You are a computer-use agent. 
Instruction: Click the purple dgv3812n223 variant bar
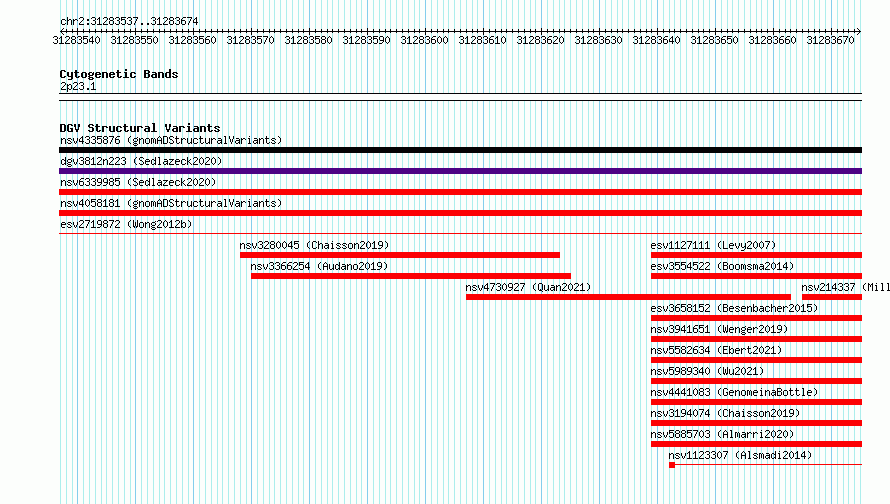460,171
